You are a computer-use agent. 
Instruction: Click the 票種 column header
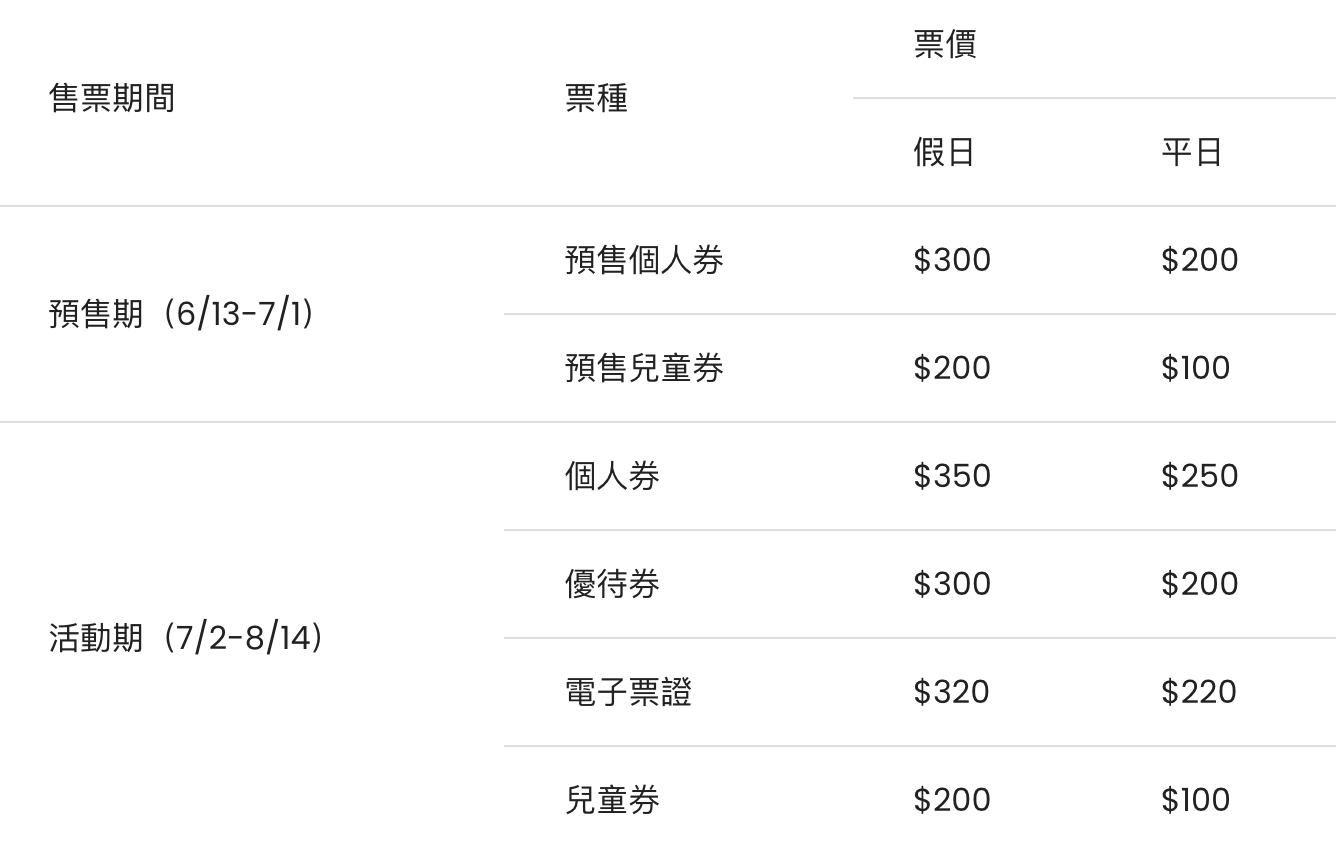tap(596, 98)
